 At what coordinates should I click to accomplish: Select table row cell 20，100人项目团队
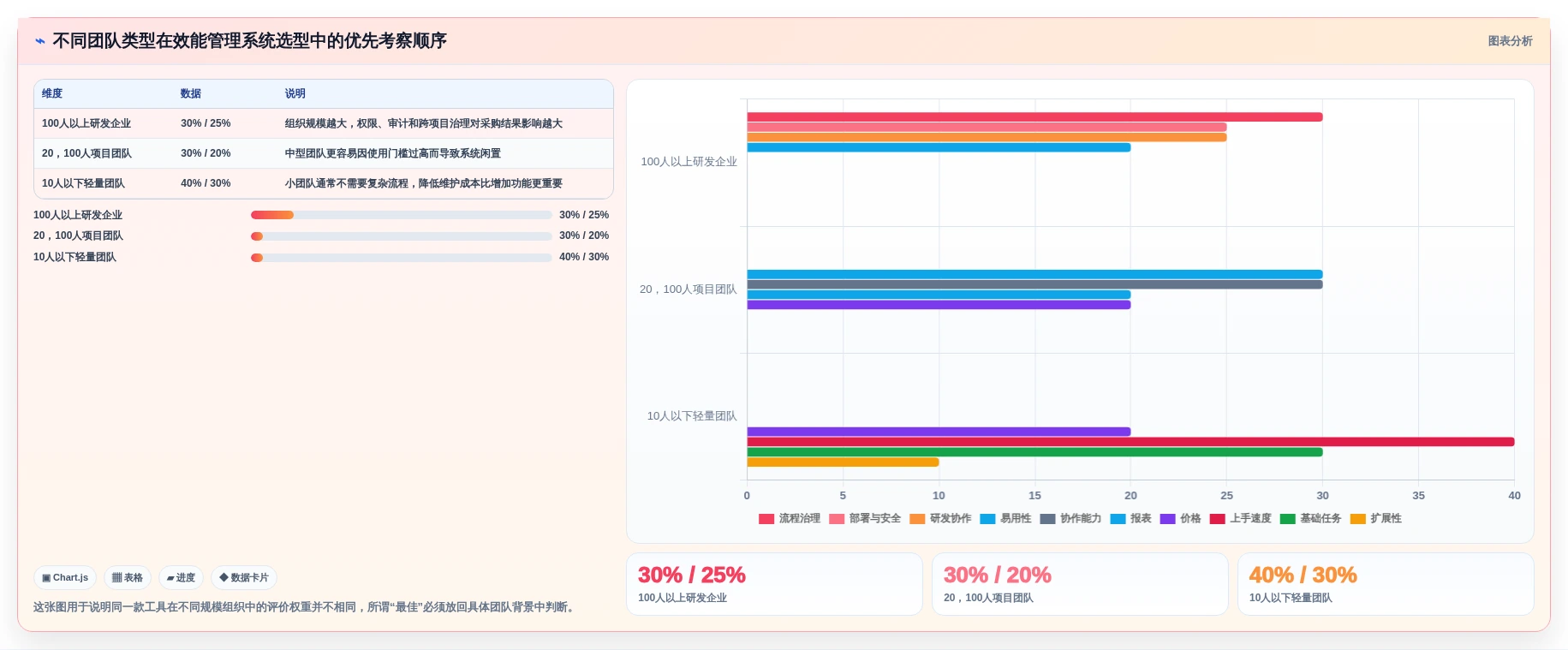tap(86, 153)
